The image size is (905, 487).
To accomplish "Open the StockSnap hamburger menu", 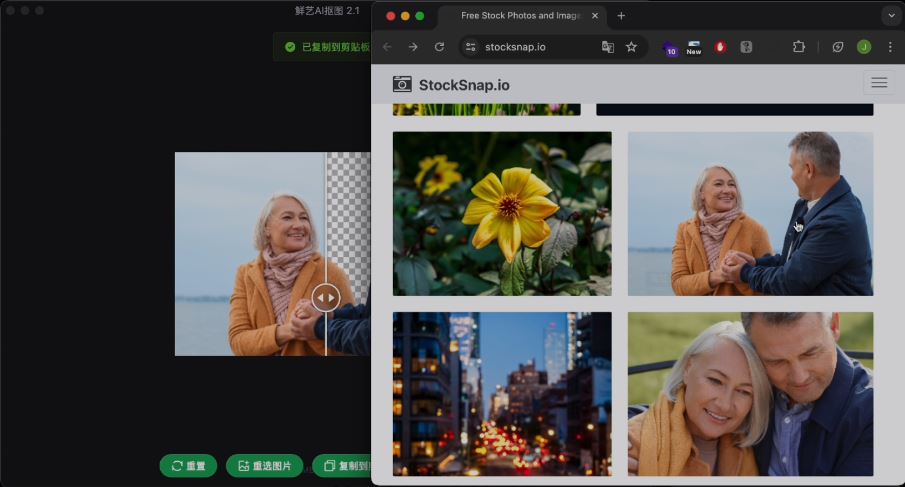I will coord(878,84).
